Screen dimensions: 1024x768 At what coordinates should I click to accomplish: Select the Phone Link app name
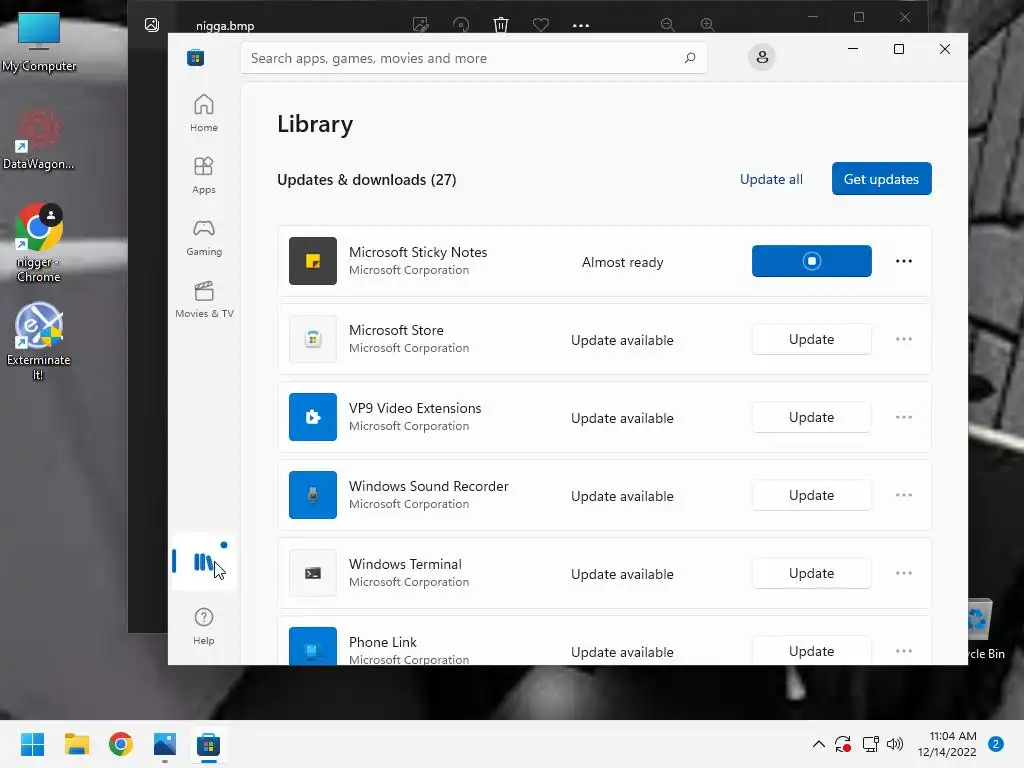pos(383,642)
